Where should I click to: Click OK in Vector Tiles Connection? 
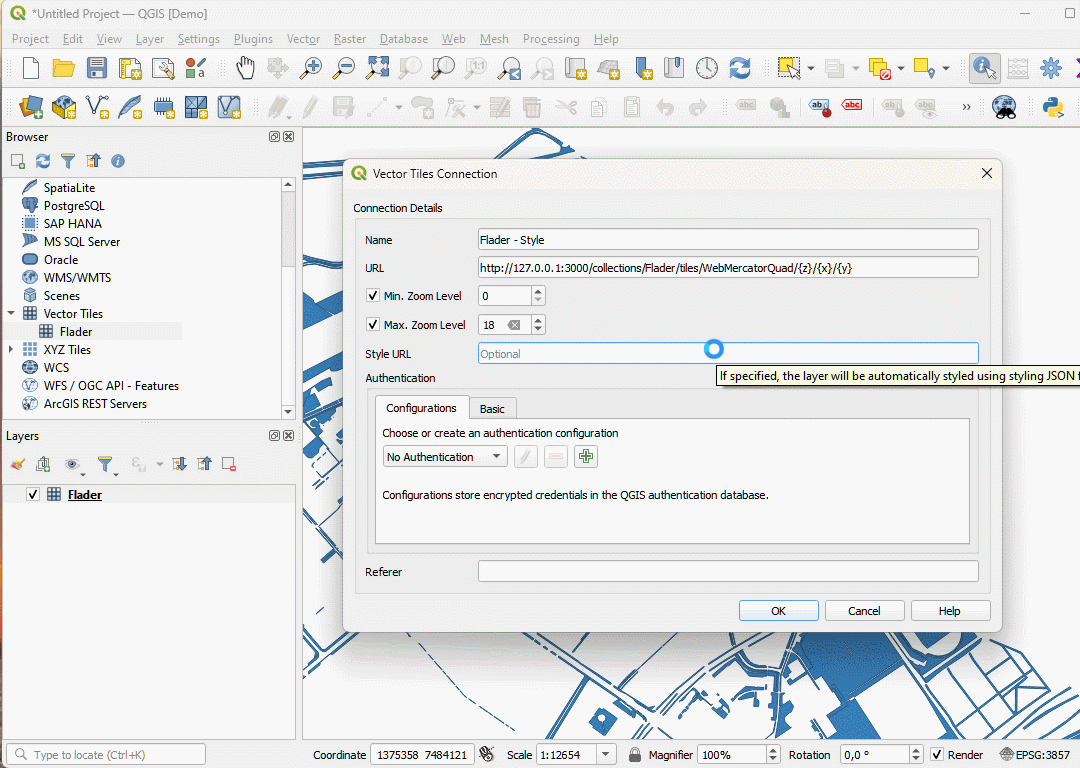[x=778, y=611]
